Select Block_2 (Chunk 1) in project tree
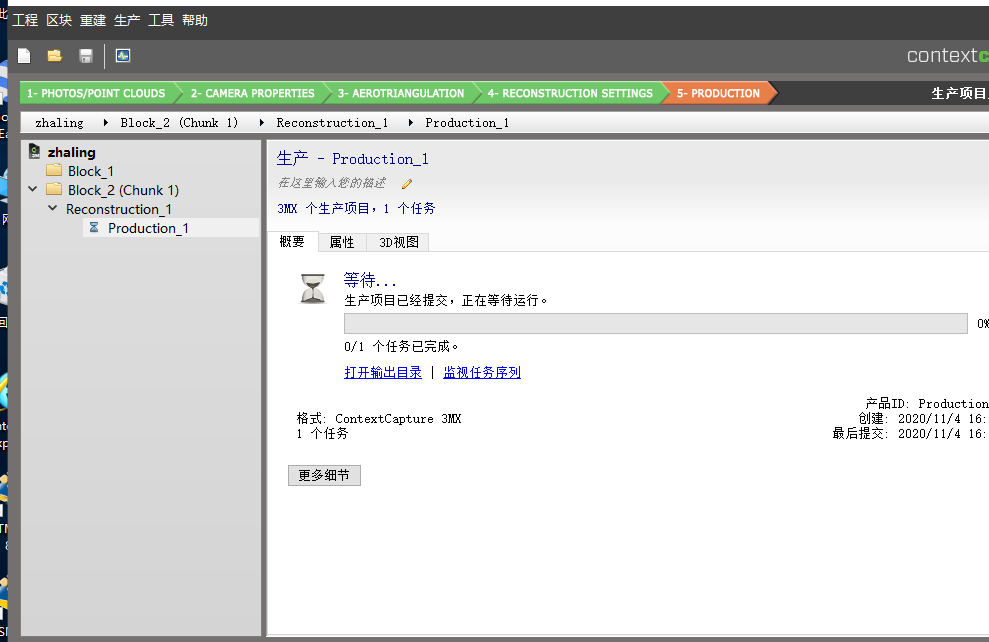This screenshot has height=642, width=989. pyautogui.click(x=124, y=190)
